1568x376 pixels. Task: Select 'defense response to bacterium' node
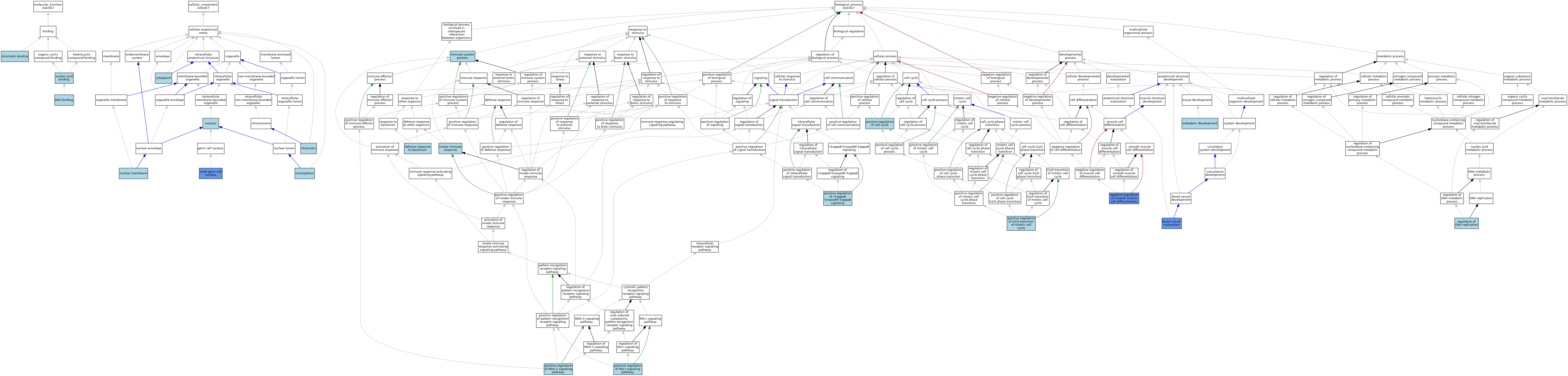point(418,148)
